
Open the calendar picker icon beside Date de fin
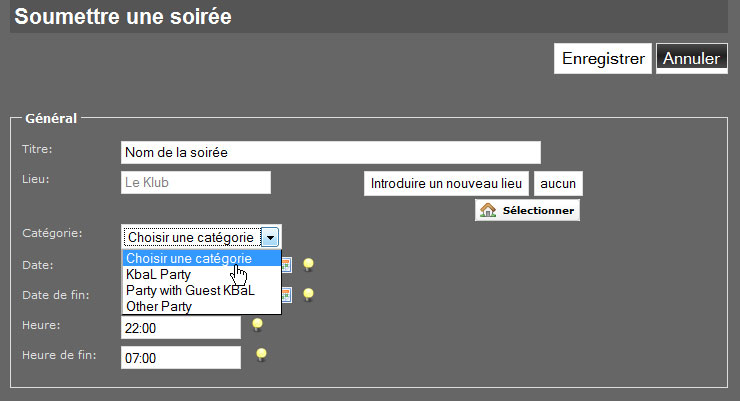286,295
